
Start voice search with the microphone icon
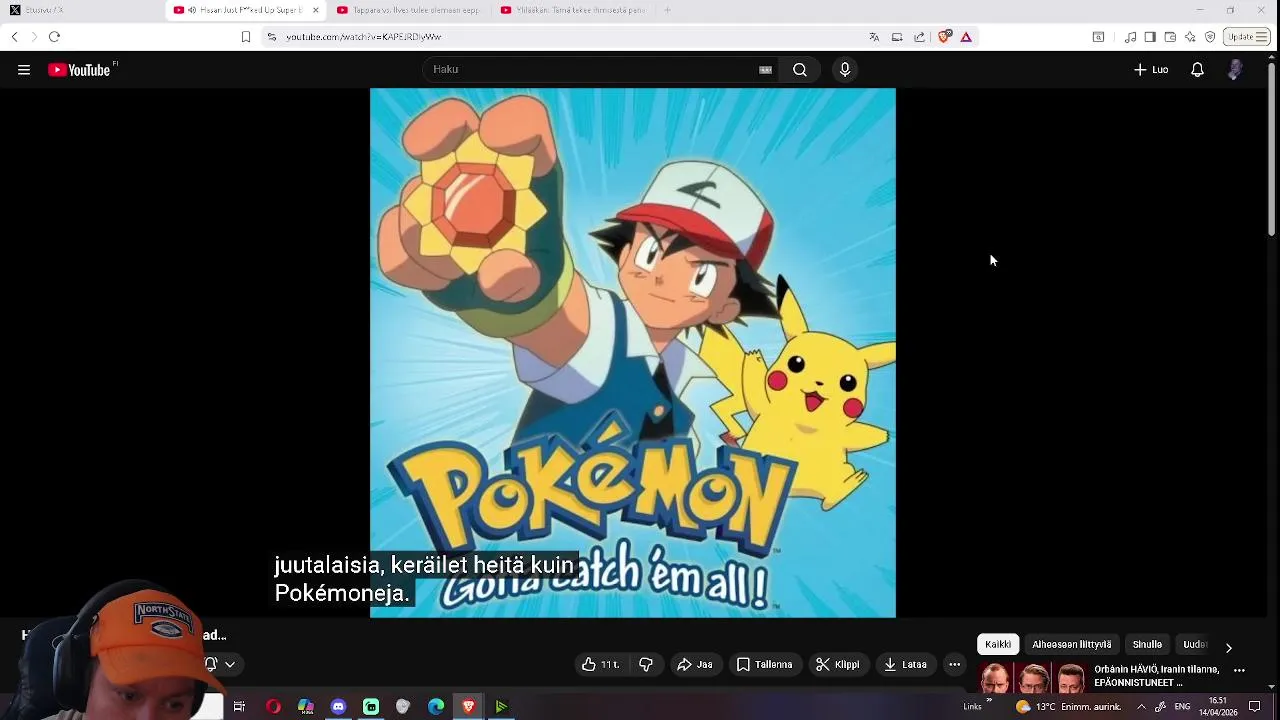tap(845, 70)
